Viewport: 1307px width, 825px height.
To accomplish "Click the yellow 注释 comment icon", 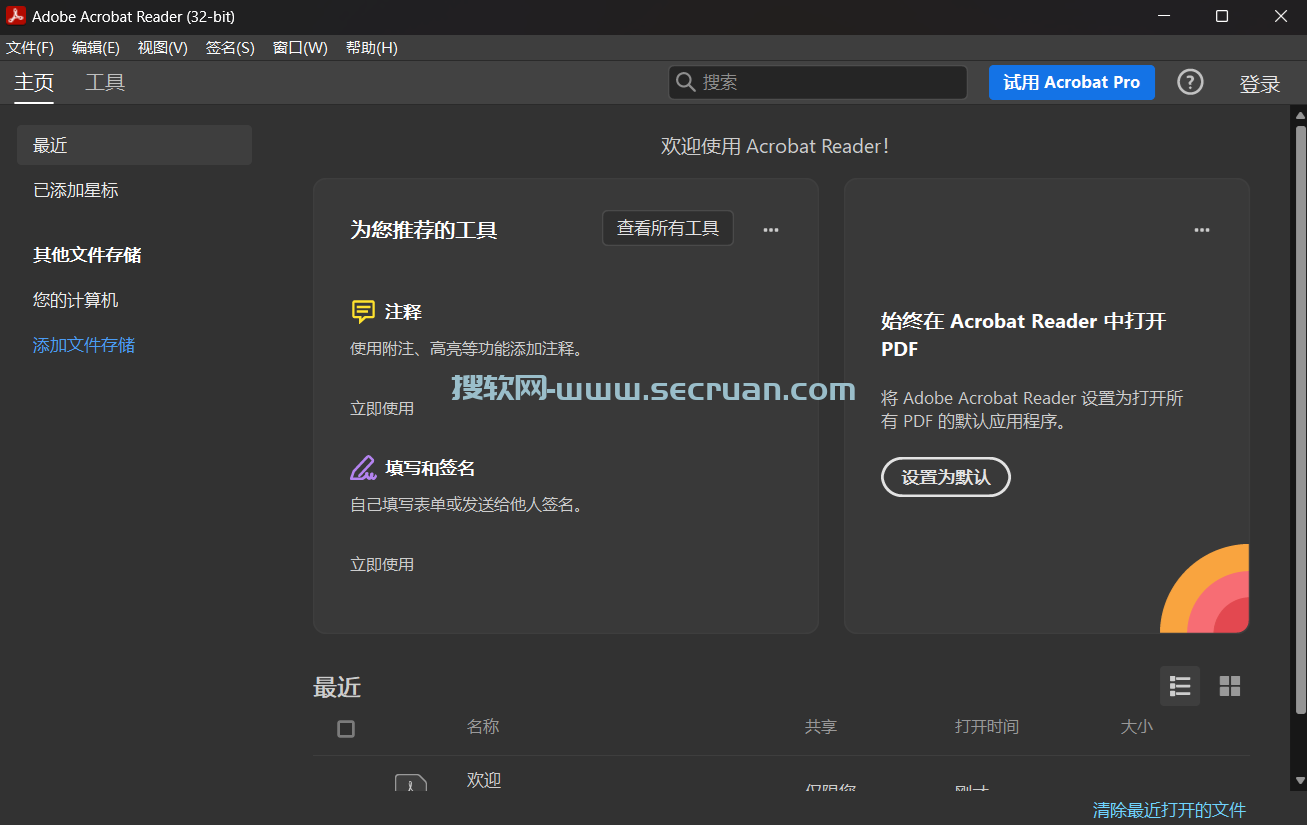I will (x=363, y=312).
